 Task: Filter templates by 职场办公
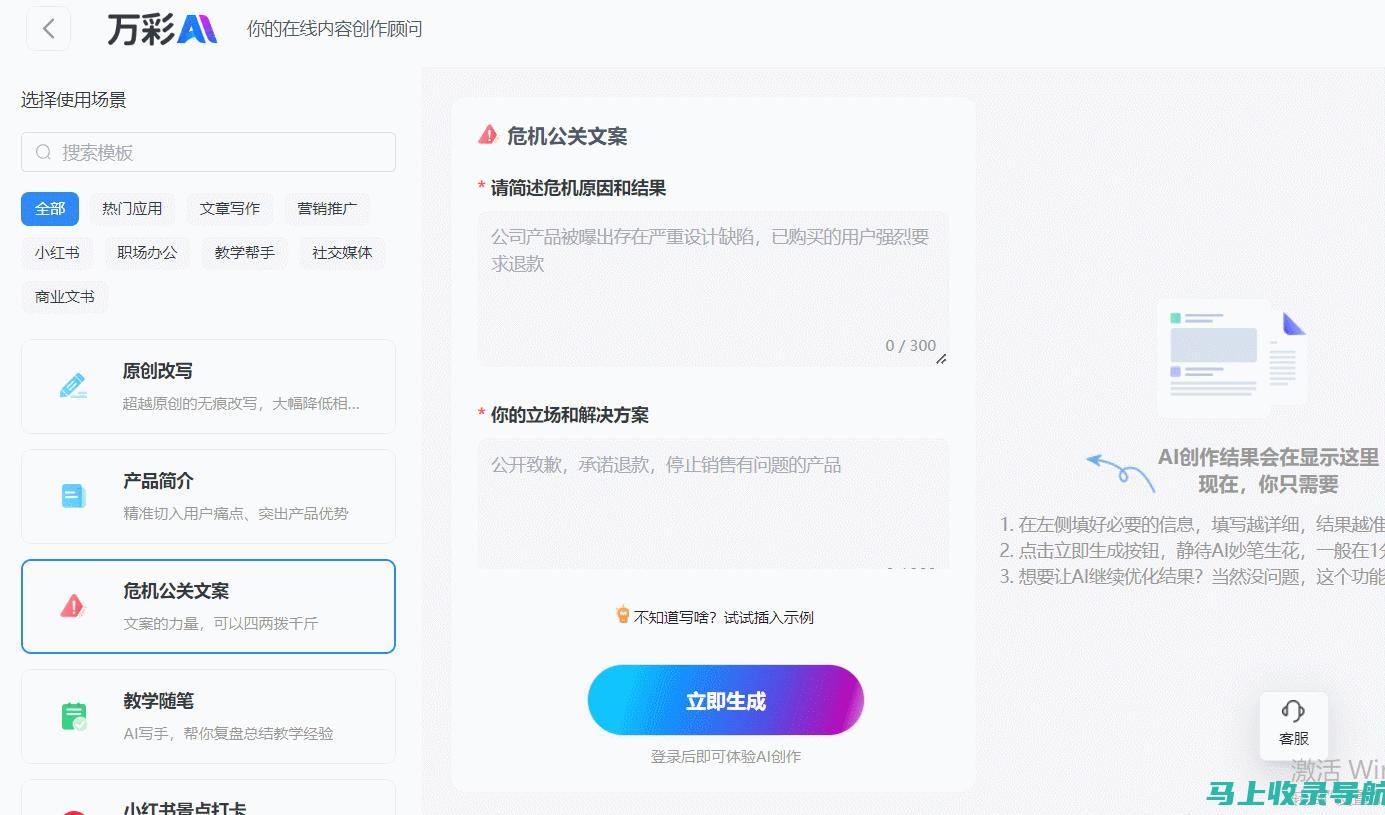(147, 252)
